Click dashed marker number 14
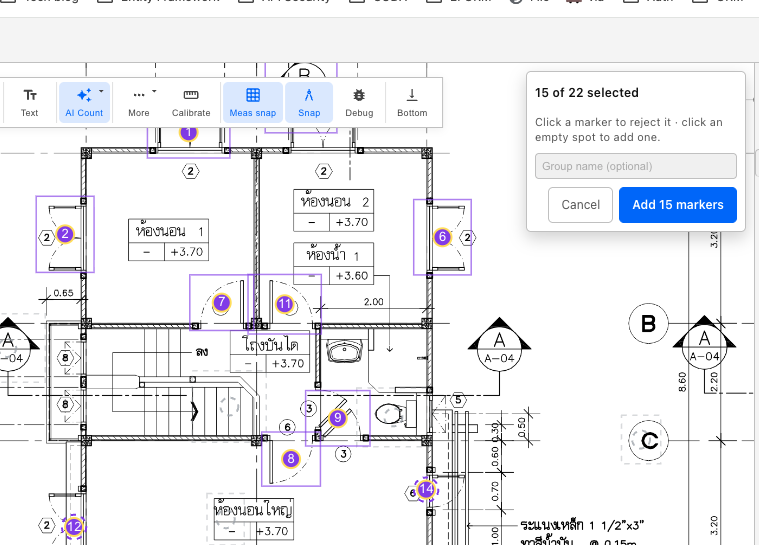 click(426, 489)
